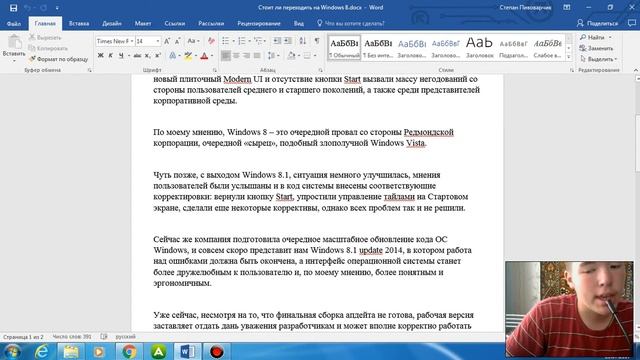Click the paragraph shading paint bucket
Image resolution: width=640 pixels, height=360 pixels.
[291, 56]
